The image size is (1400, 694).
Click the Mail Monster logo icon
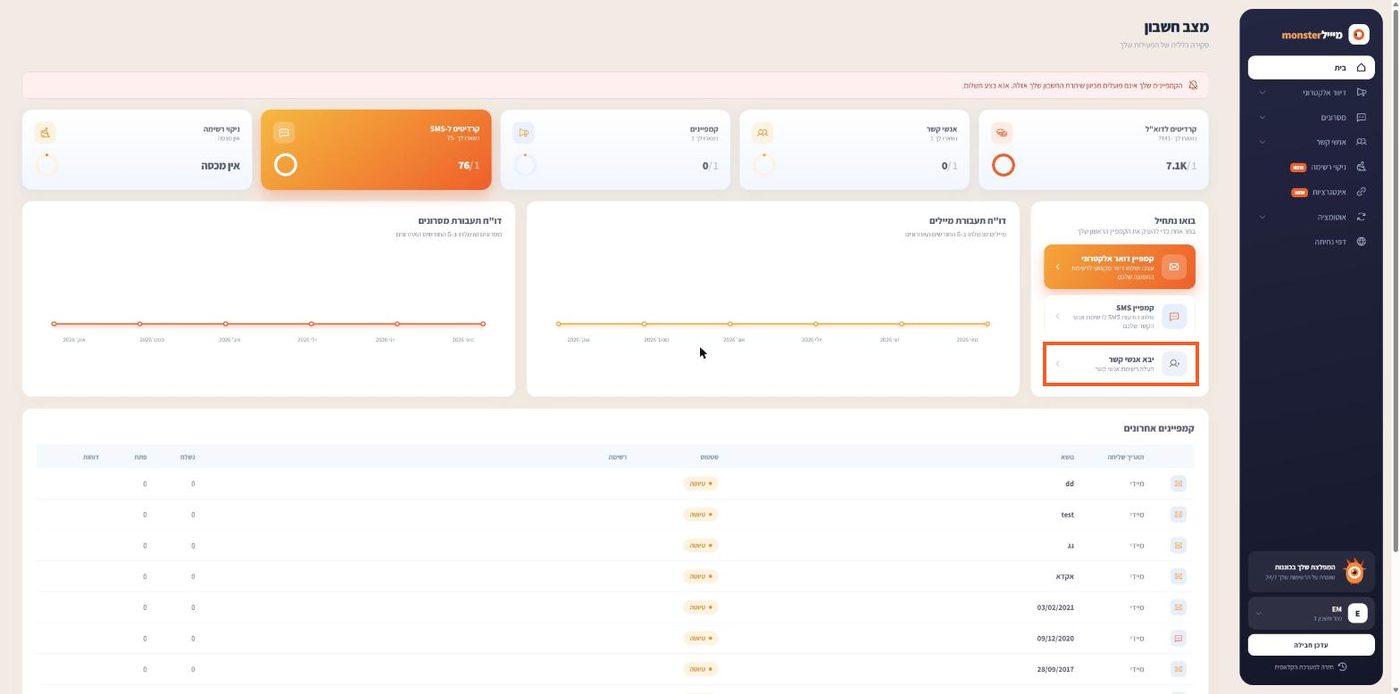point(1359,35)
